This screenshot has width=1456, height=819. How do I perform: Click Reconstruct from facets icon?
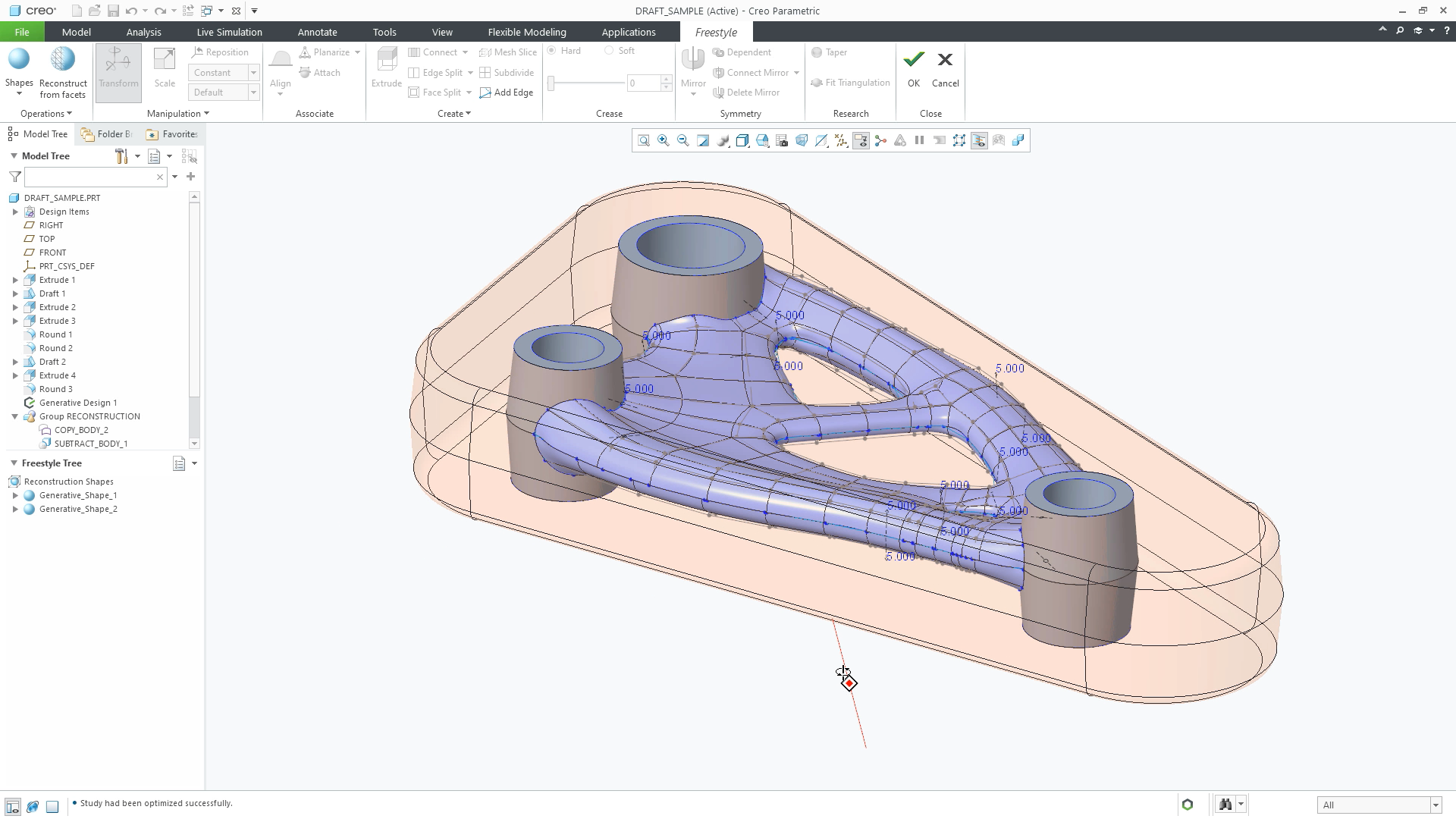click(x=63, y=59)
